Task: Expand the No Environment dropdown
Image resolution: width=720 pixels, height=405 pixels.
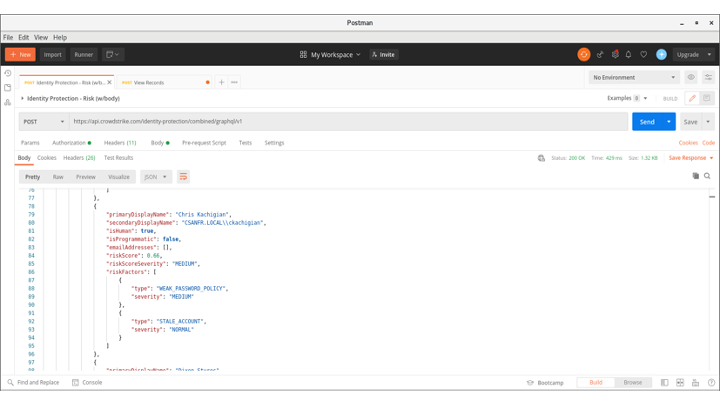Action: click(x=633, y=77)
